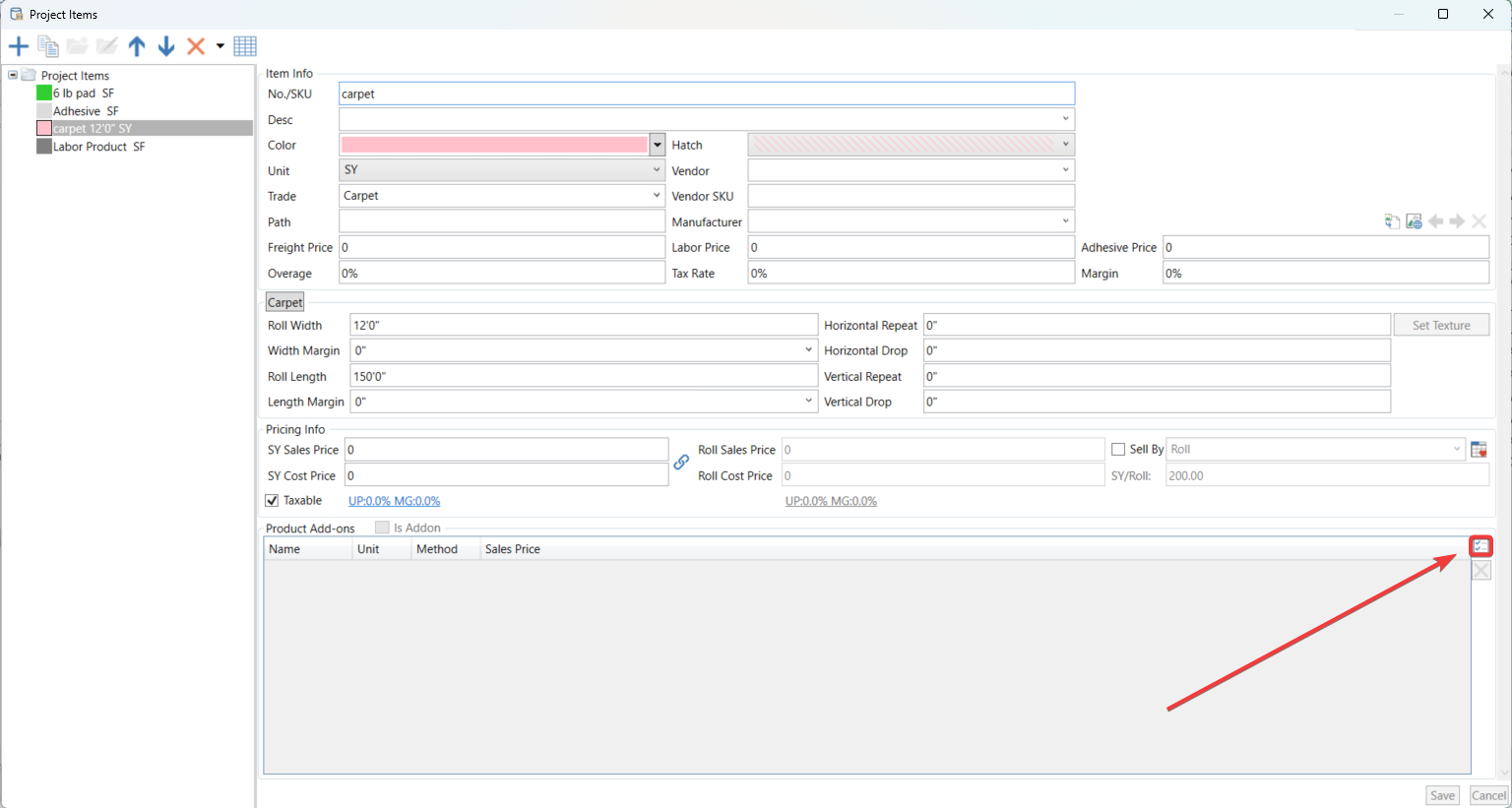This screenshot has height=808, width=1512.
Task: Click the greyed new folder icon in toolbar
Action: [78, 46]
